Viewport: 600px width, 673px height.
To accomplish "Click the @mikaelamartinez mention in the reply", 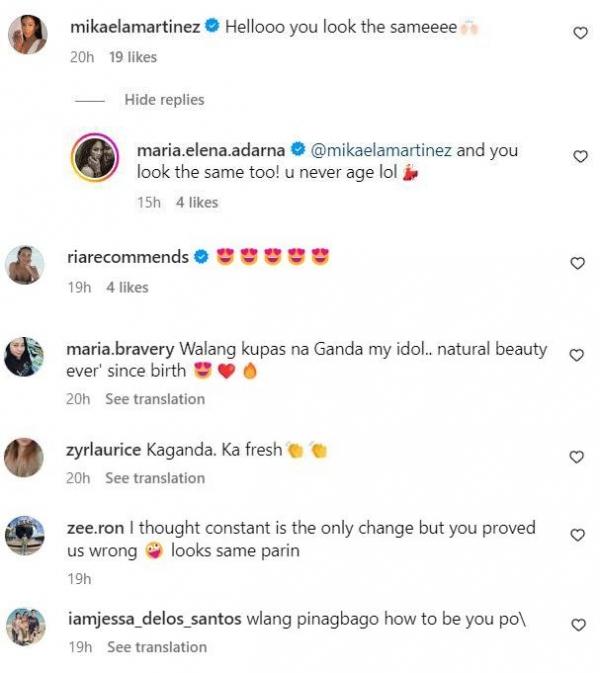I will coord(382,151).
